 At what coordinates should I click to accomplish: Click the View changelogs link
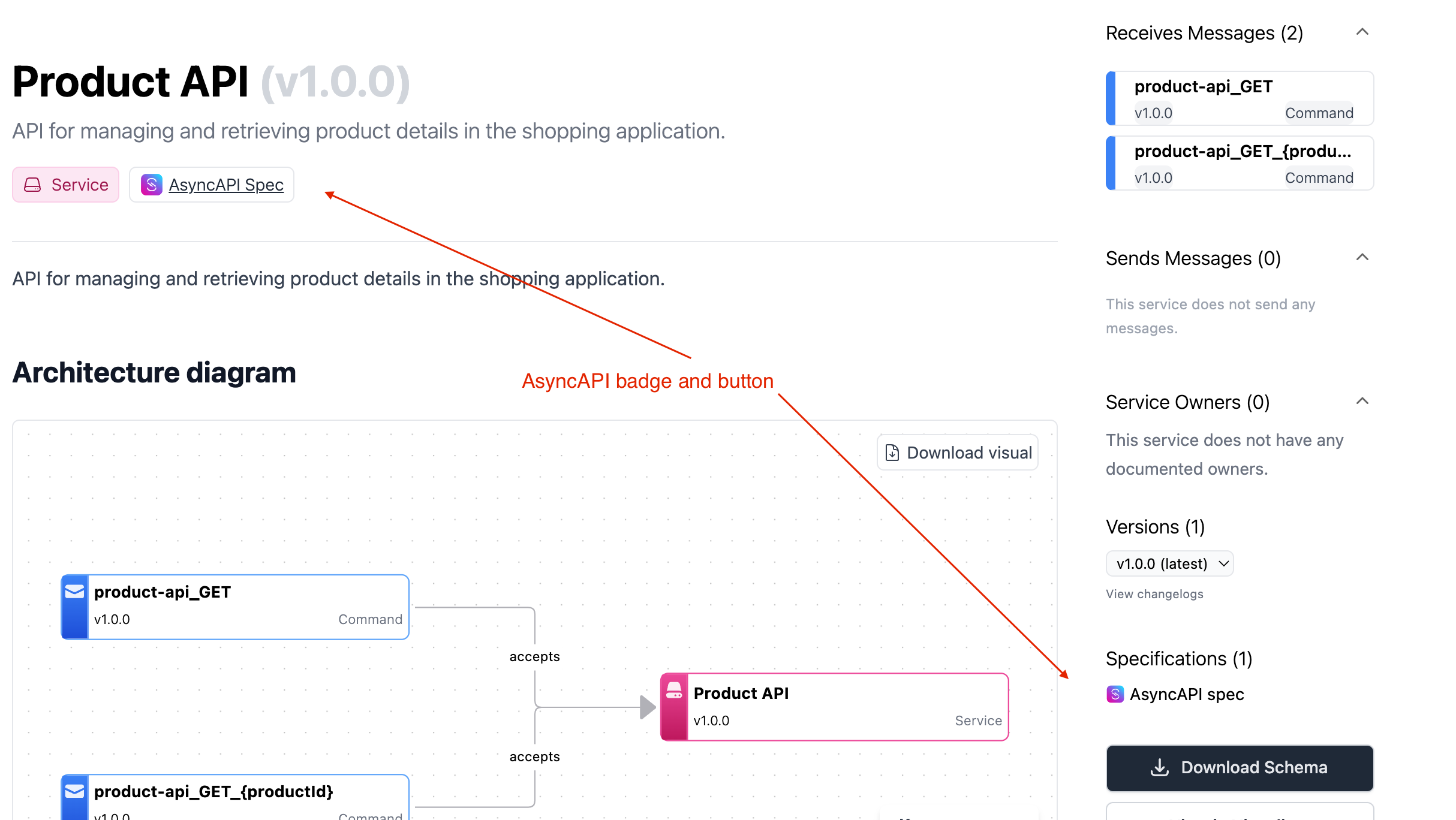click(x=1154, y=594)
